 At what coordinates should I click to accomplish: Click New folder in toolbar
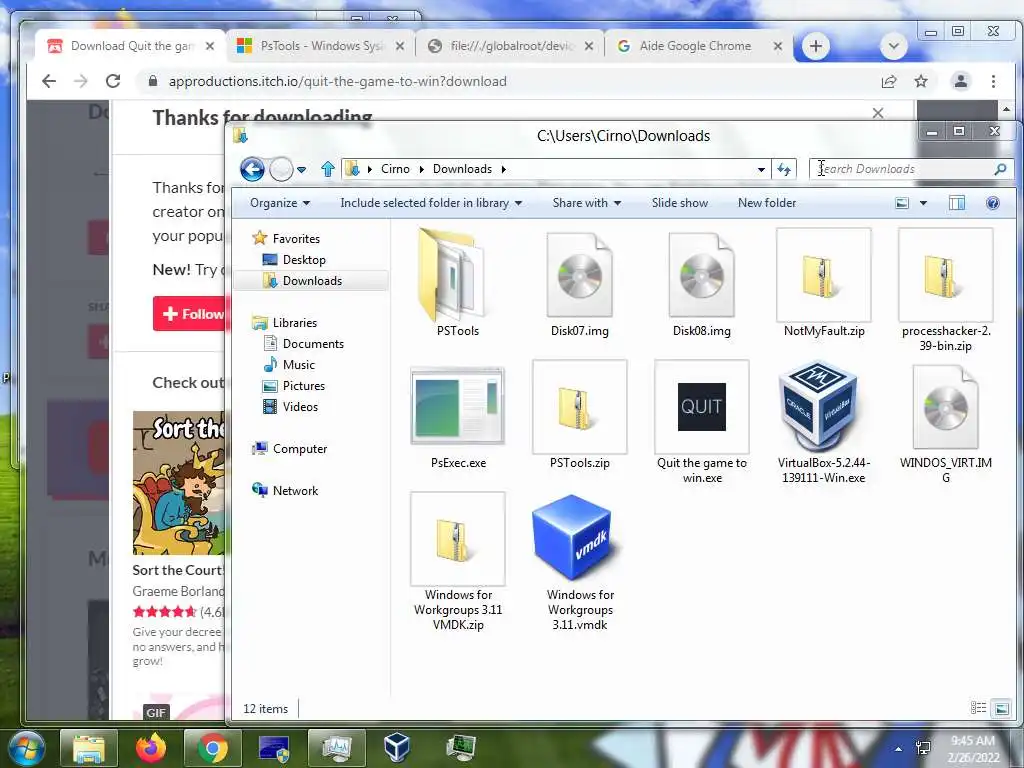(767, 203)
